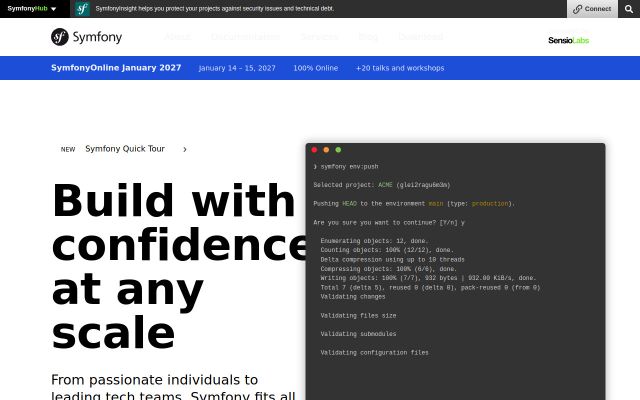Viewport: 640px width, 400px height.
Task: Click the '100% Online' banner text
Action: (x=316, y=68)
